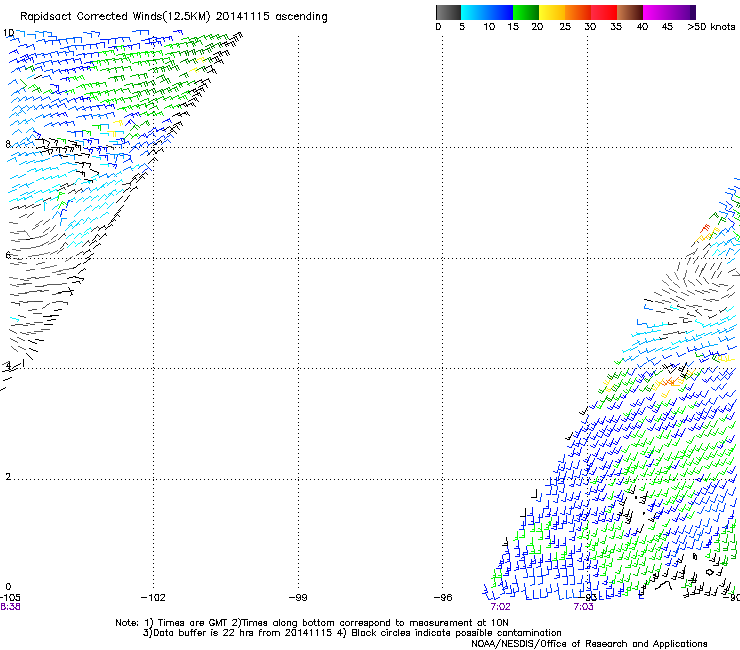Click the latitude '0' axis label
This screenshot has height=650, width=740.
tap(8, 587)
